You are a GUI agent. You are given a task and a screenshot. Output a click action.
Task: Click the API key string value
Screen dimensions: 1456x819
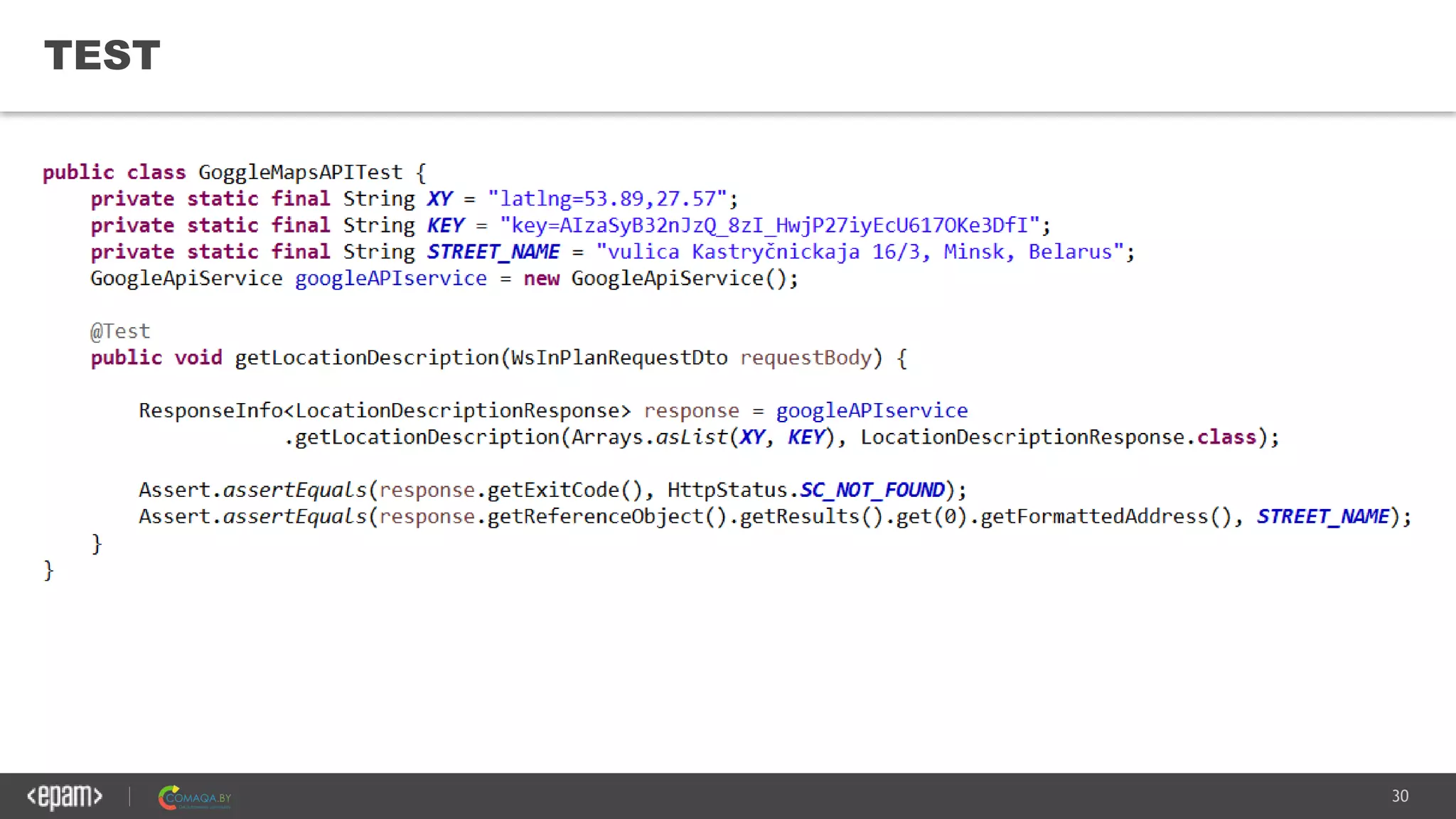(x=769, y=225)
